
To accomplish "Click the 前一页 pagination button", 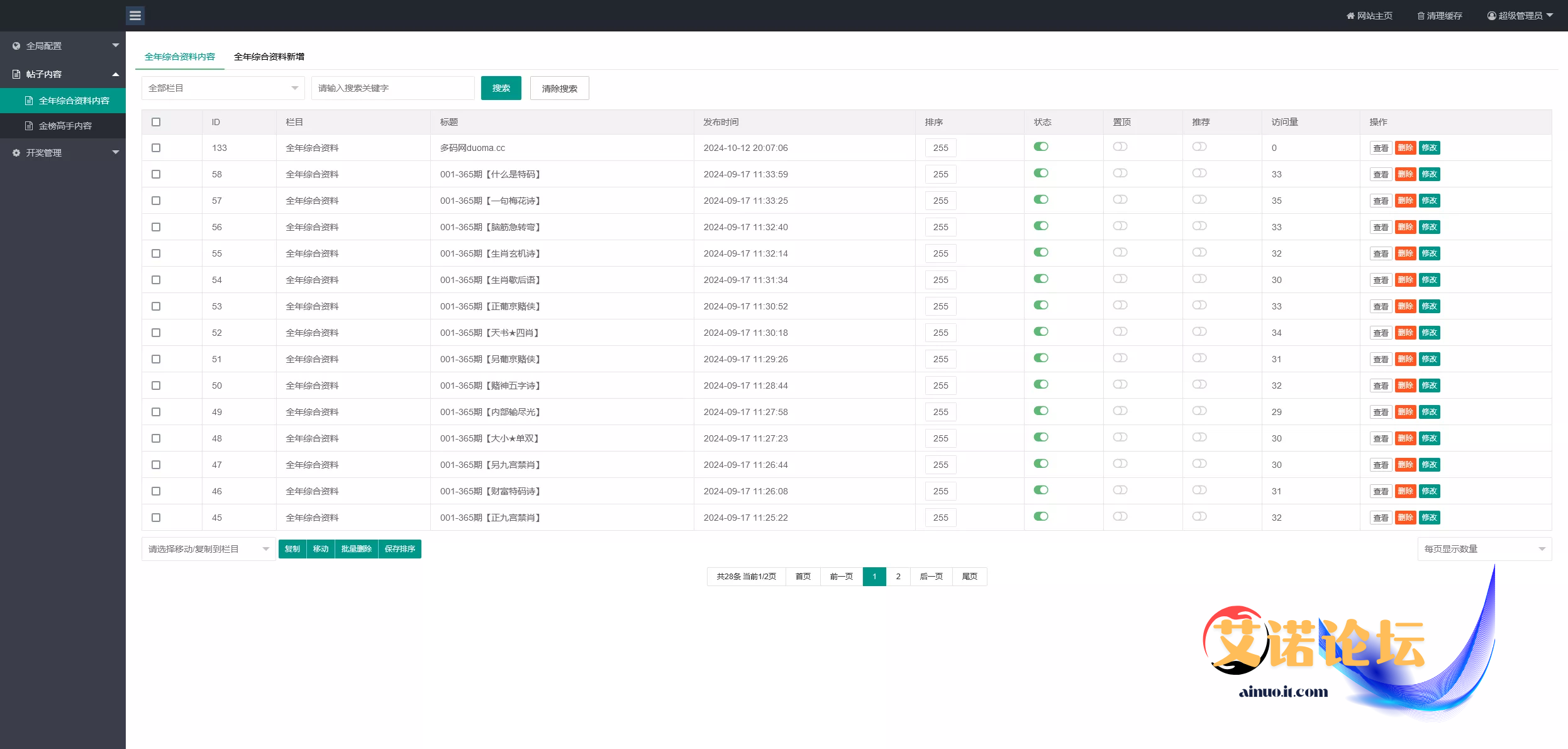I will 842,577.
